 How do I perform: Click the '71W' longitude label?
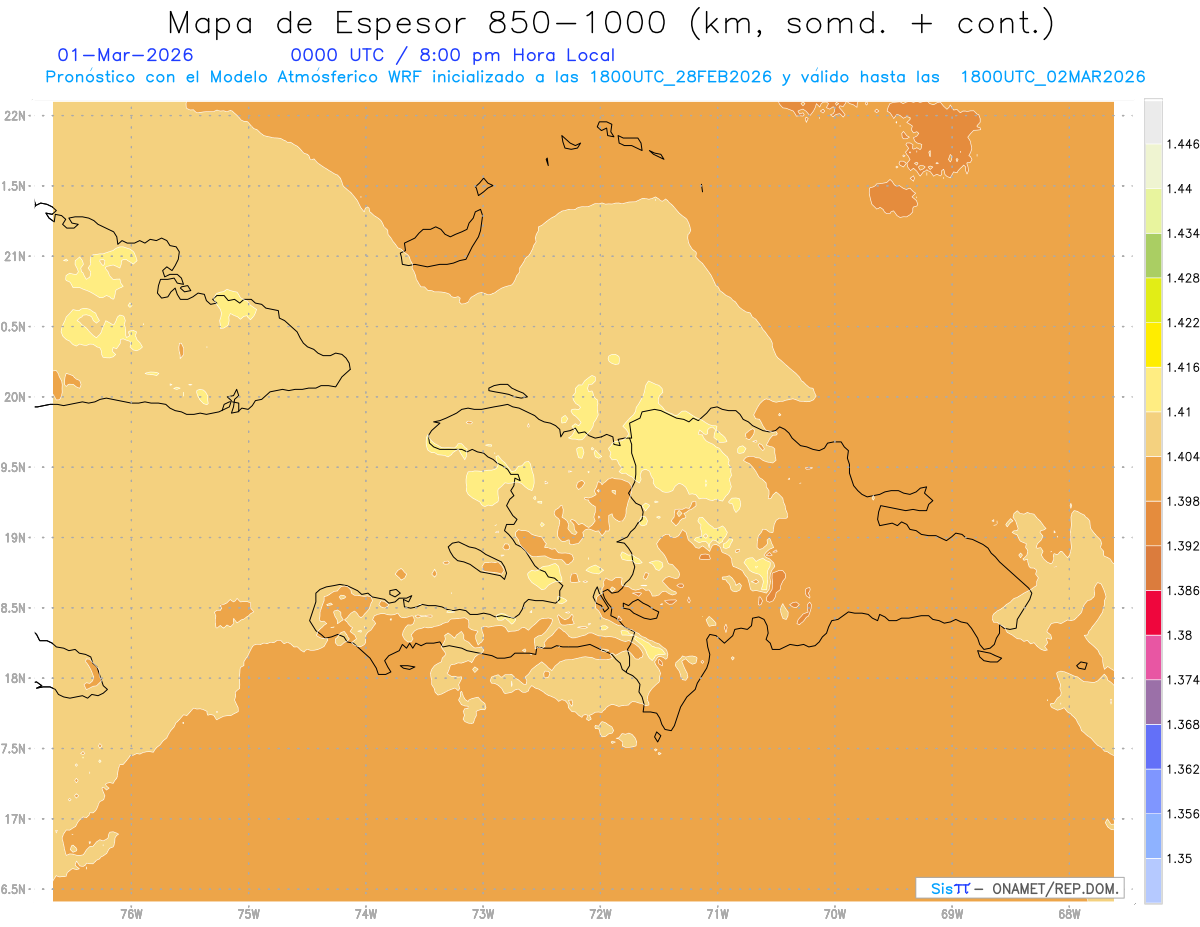click(717, 914)
